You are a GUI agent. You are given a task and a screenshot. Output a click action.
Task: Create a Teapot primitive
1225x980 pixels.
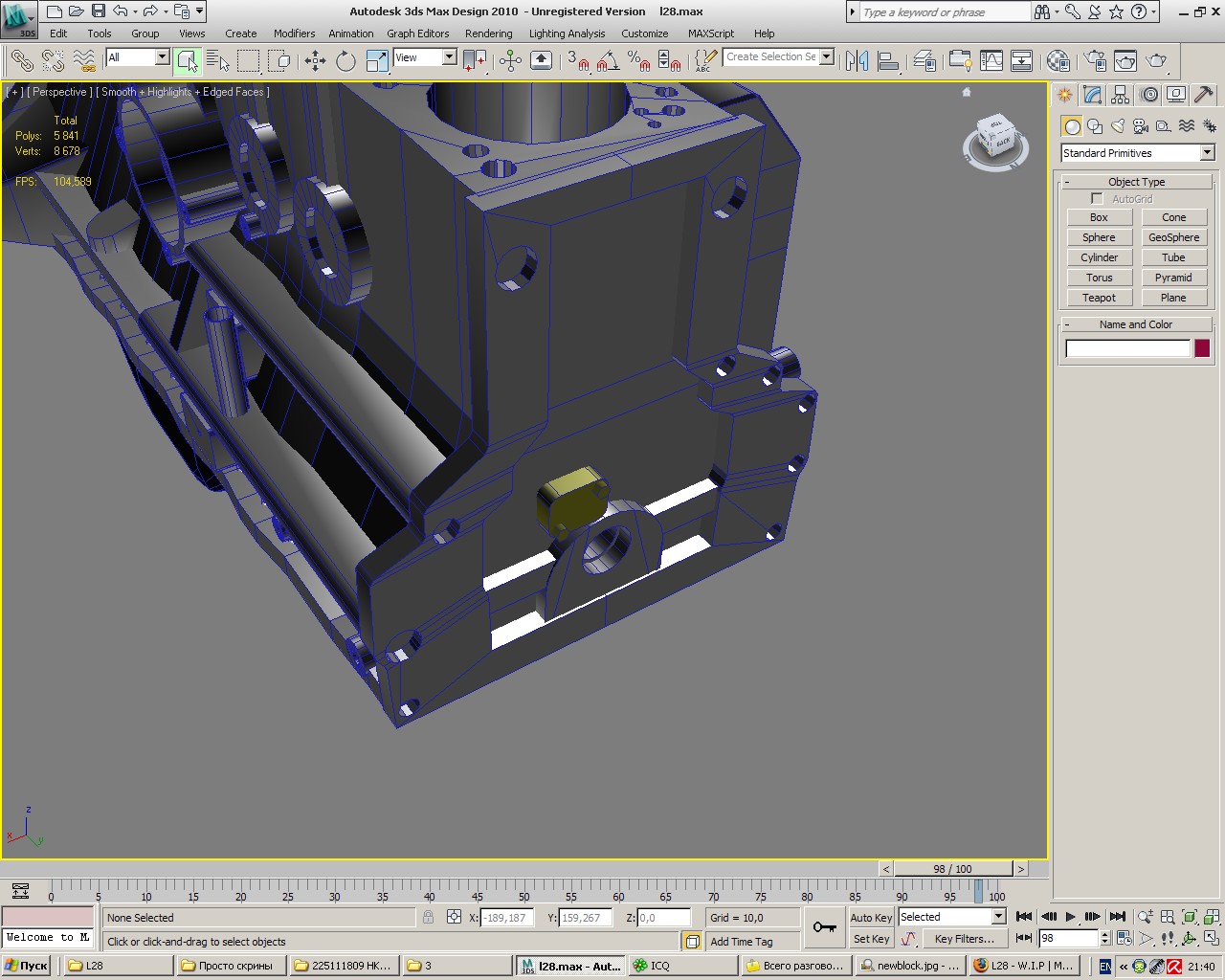coord(1099,298)
